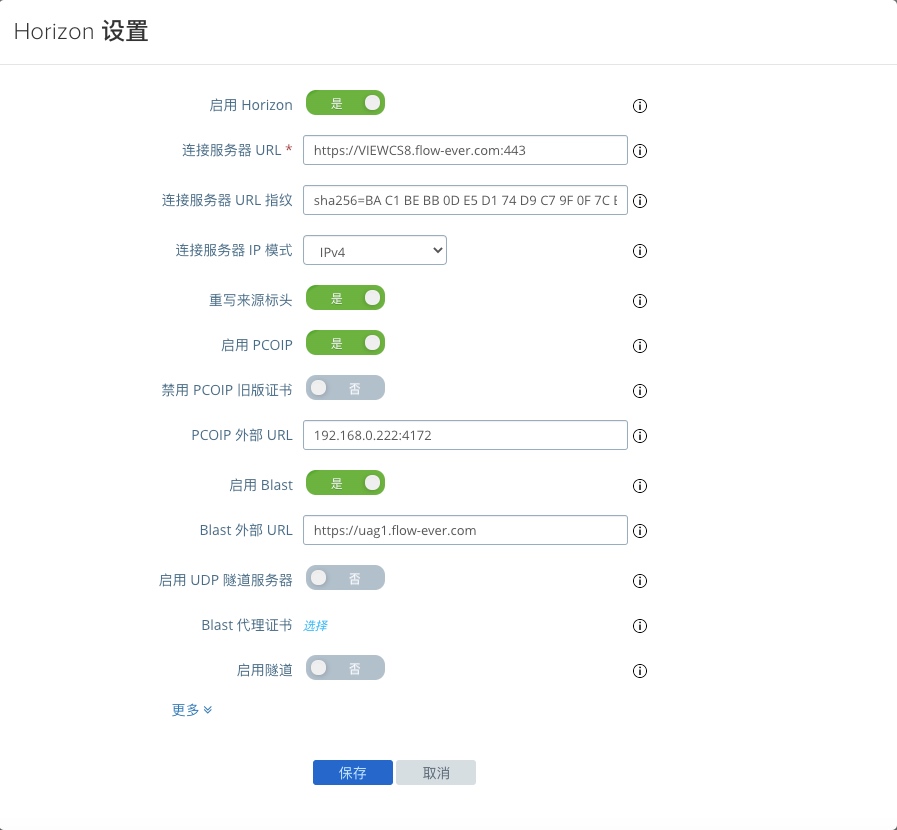Disable the 启用 Horizon toggle
Image resolution: width=897 pixels, height=830 pixels.
345,103
